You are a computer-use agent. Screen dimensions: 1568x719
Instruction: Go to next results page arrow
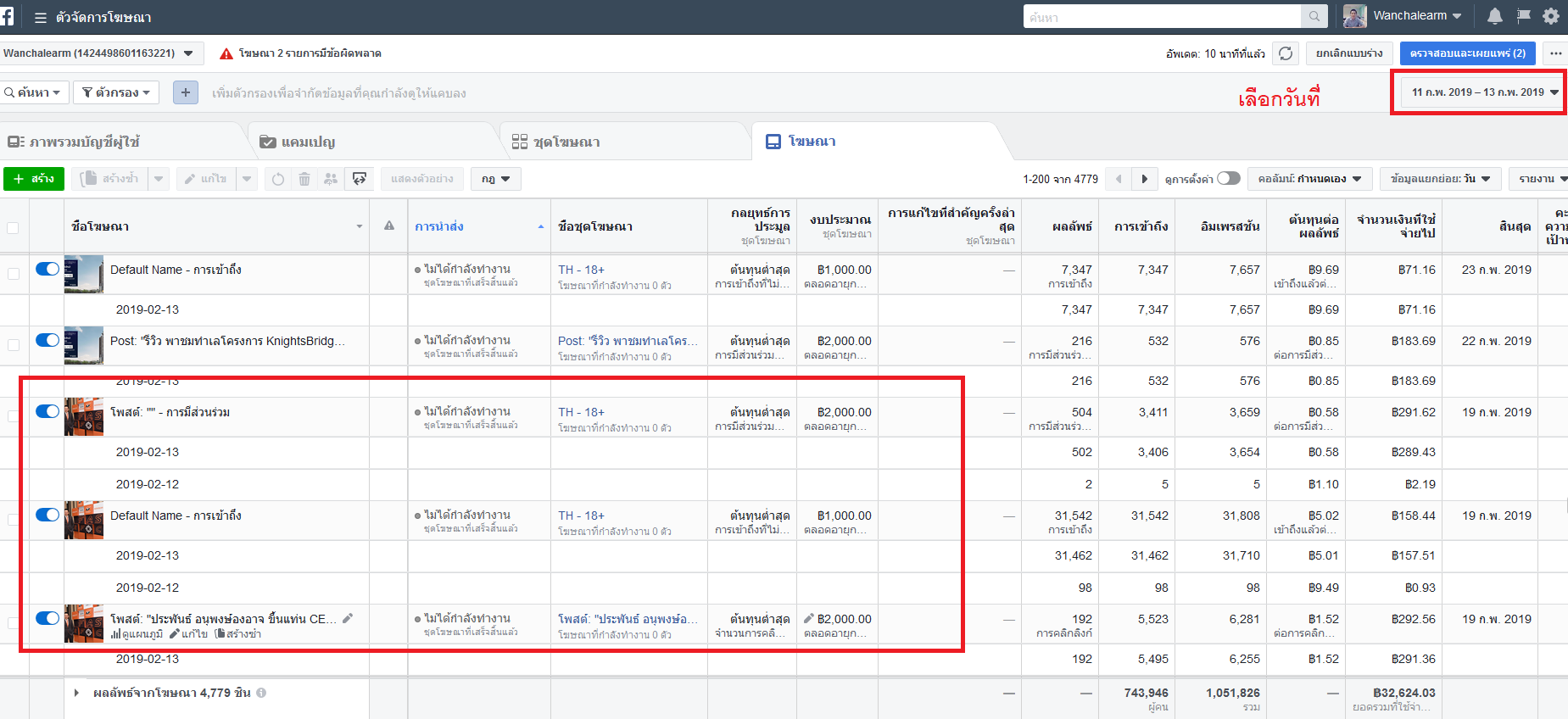tap(1145, 179)
